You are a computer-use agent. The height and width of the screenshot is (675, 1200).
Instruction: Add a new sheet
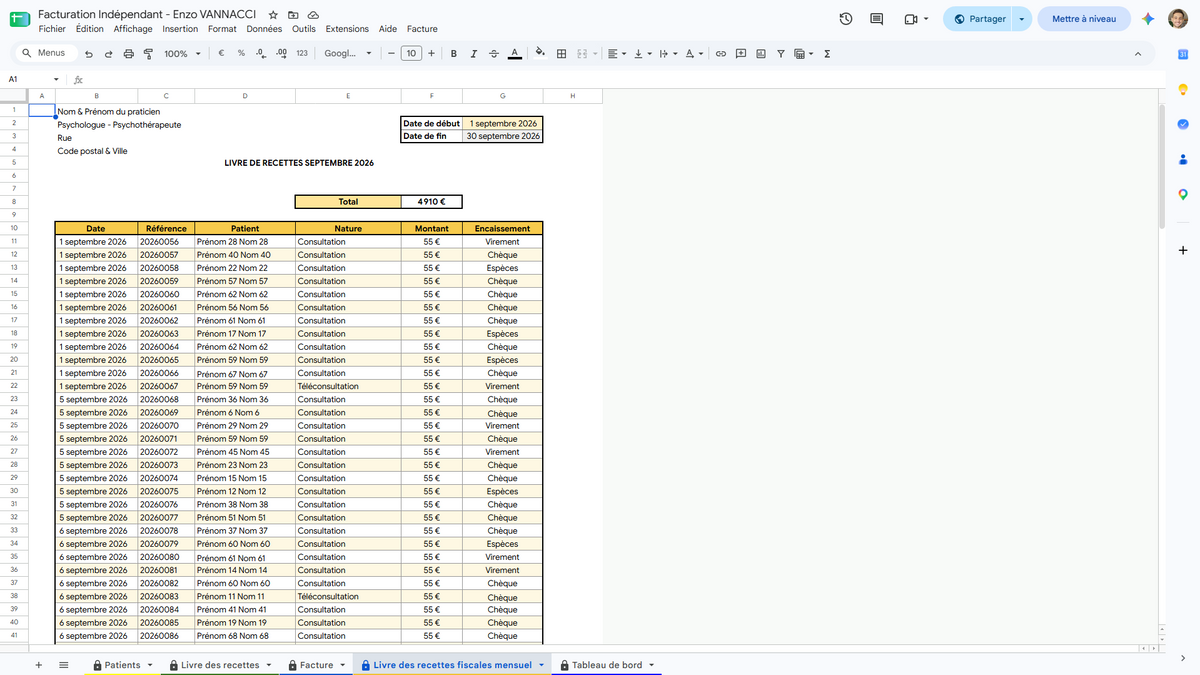[39, 665]
